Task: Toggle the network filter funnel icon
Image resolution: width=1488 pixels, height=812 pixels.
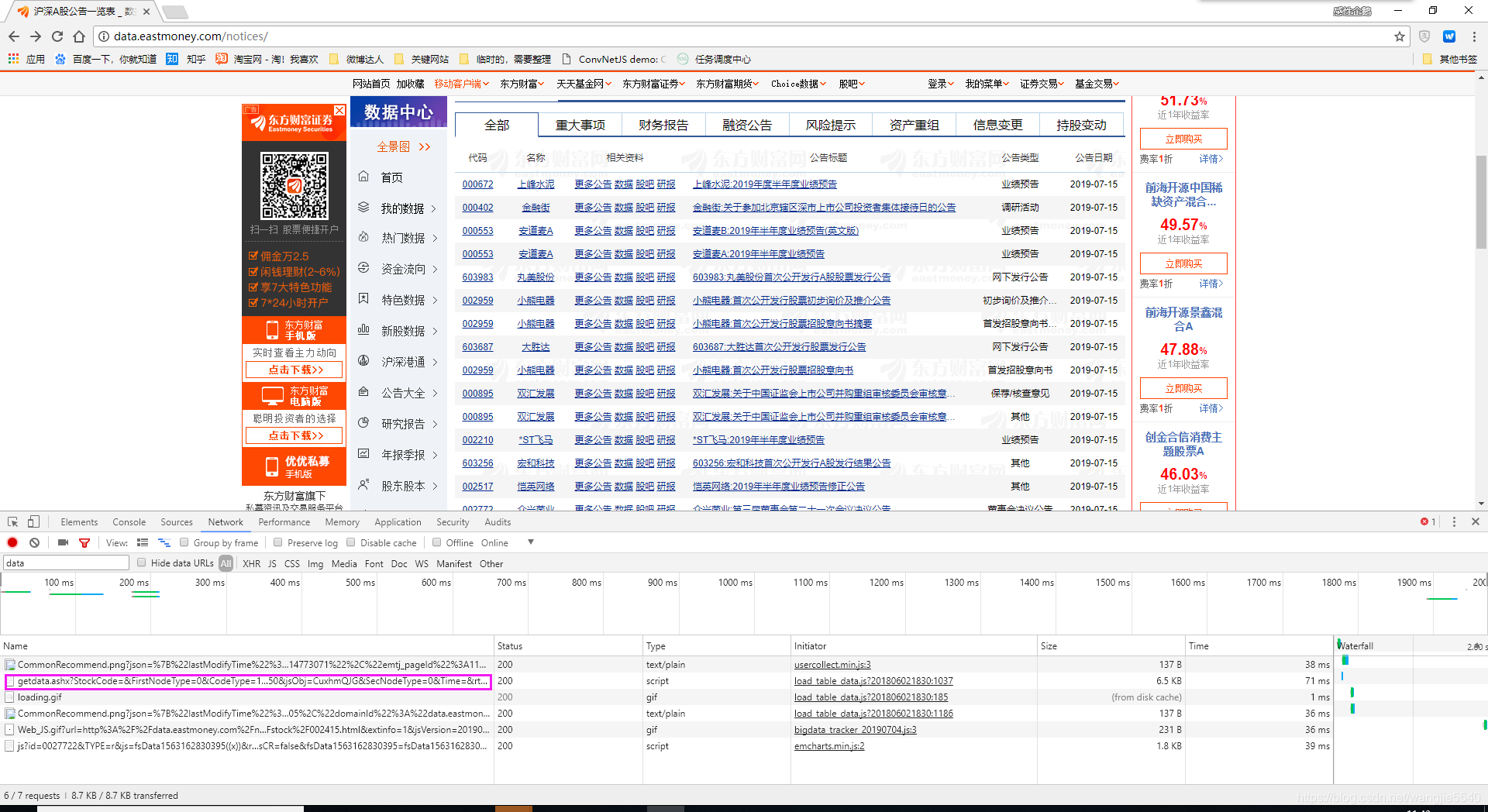Action: point(84,542)
